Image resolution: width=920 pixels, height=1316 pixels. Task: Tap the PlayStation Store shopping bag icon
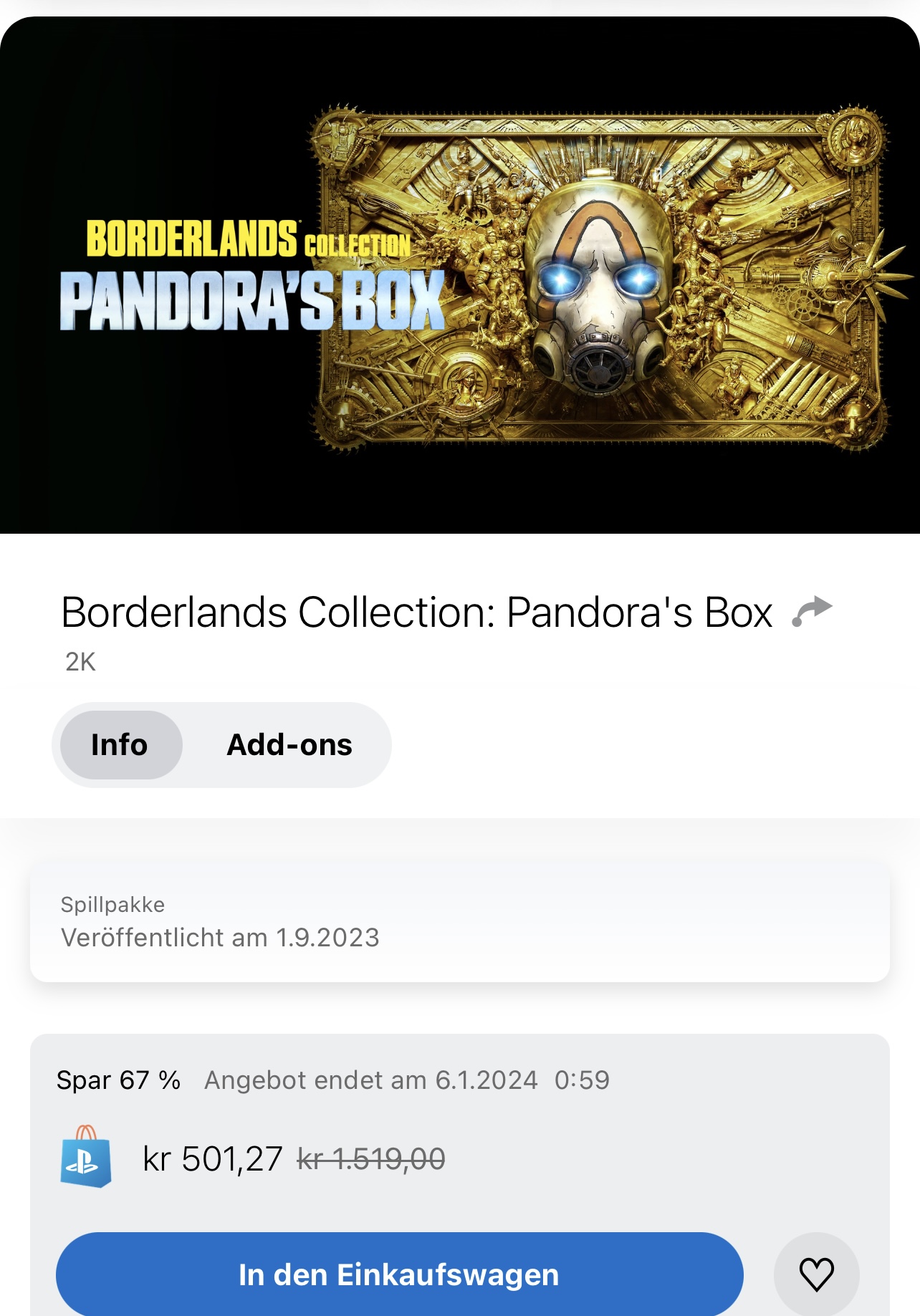pyautogui.click(x=86, y=1156)
